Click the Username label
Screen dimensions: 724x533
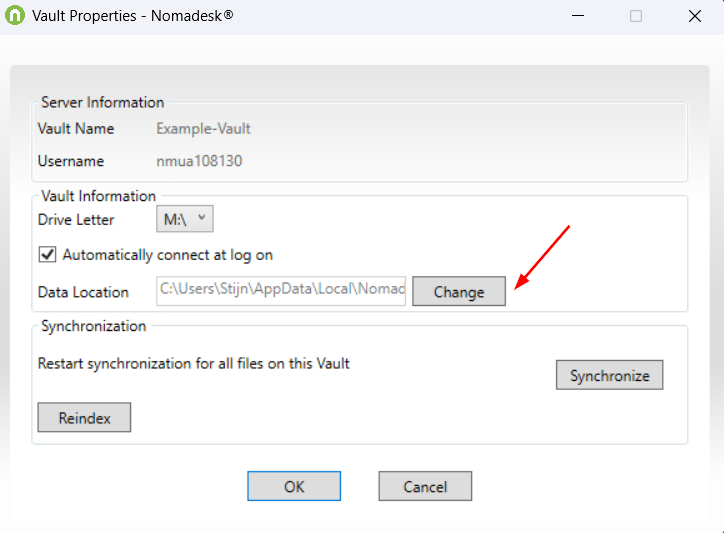point(71,161)
